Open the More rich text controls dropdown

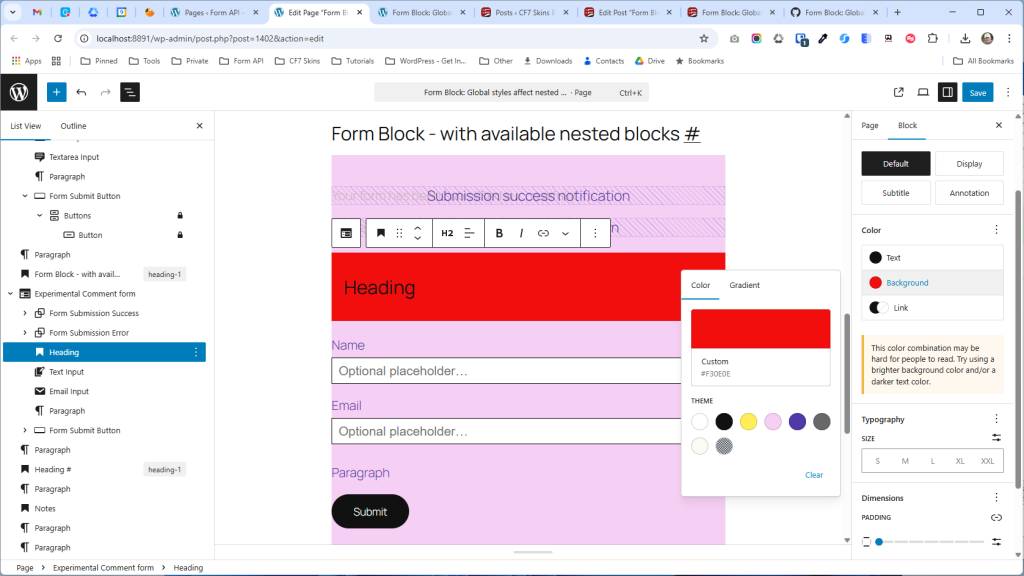[x=565, y=233]
